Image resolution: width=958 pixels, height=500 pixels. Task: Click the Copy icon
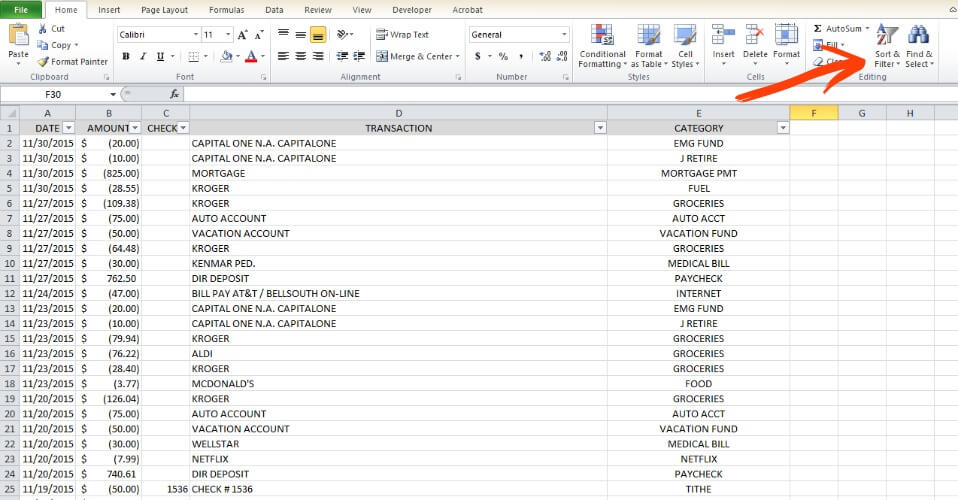coord(42,45)
